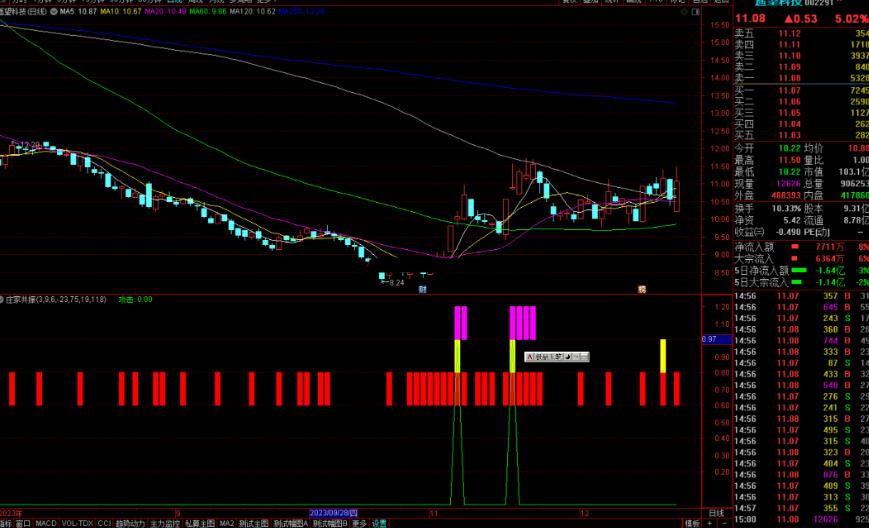869x528 pixels.
Task: Click the highlighted date 2023/09/28 on the time axis
Action: (x=333, y=513)
